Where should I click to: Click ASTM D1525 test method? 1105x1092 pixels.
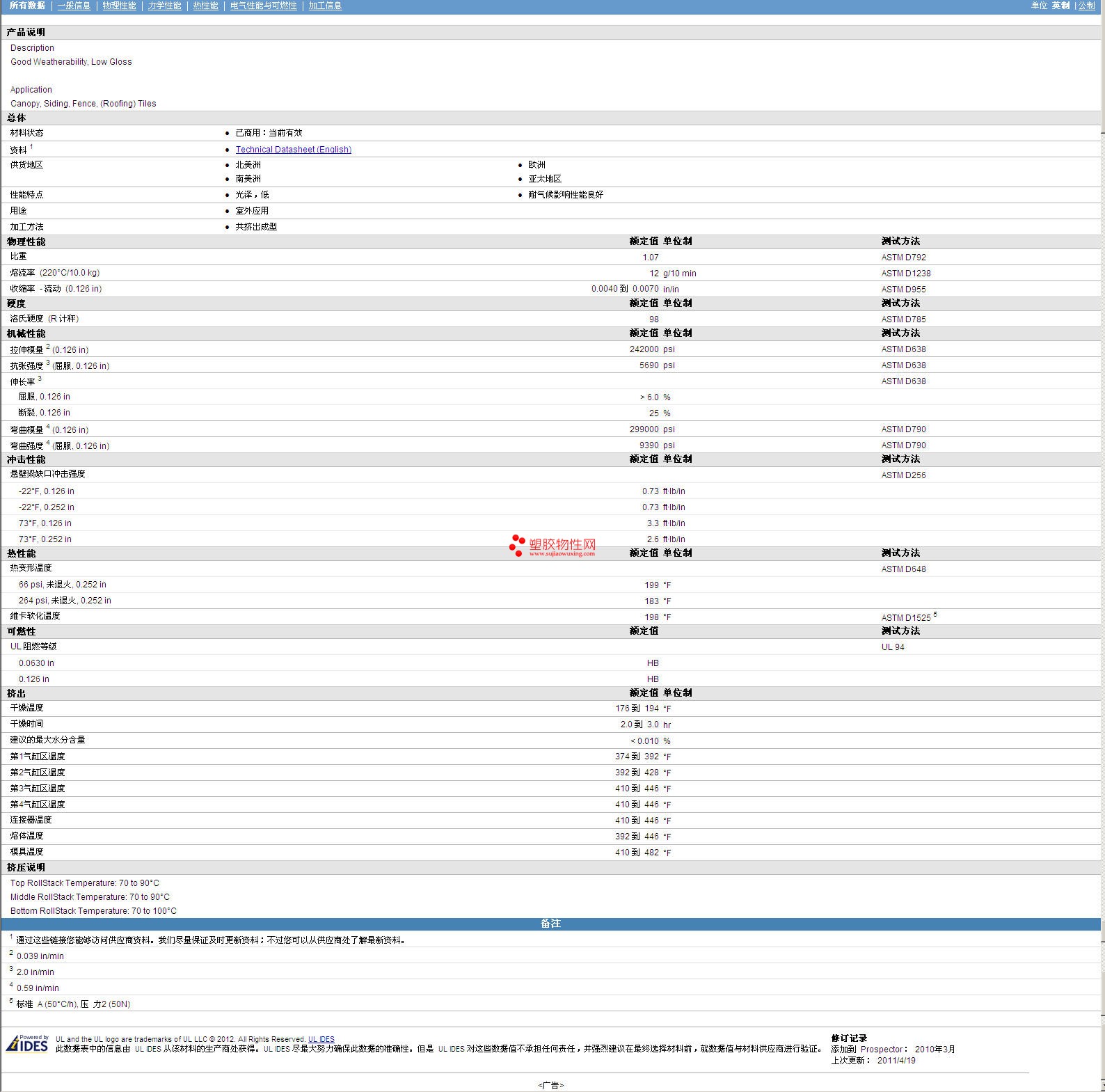point(905,617)
